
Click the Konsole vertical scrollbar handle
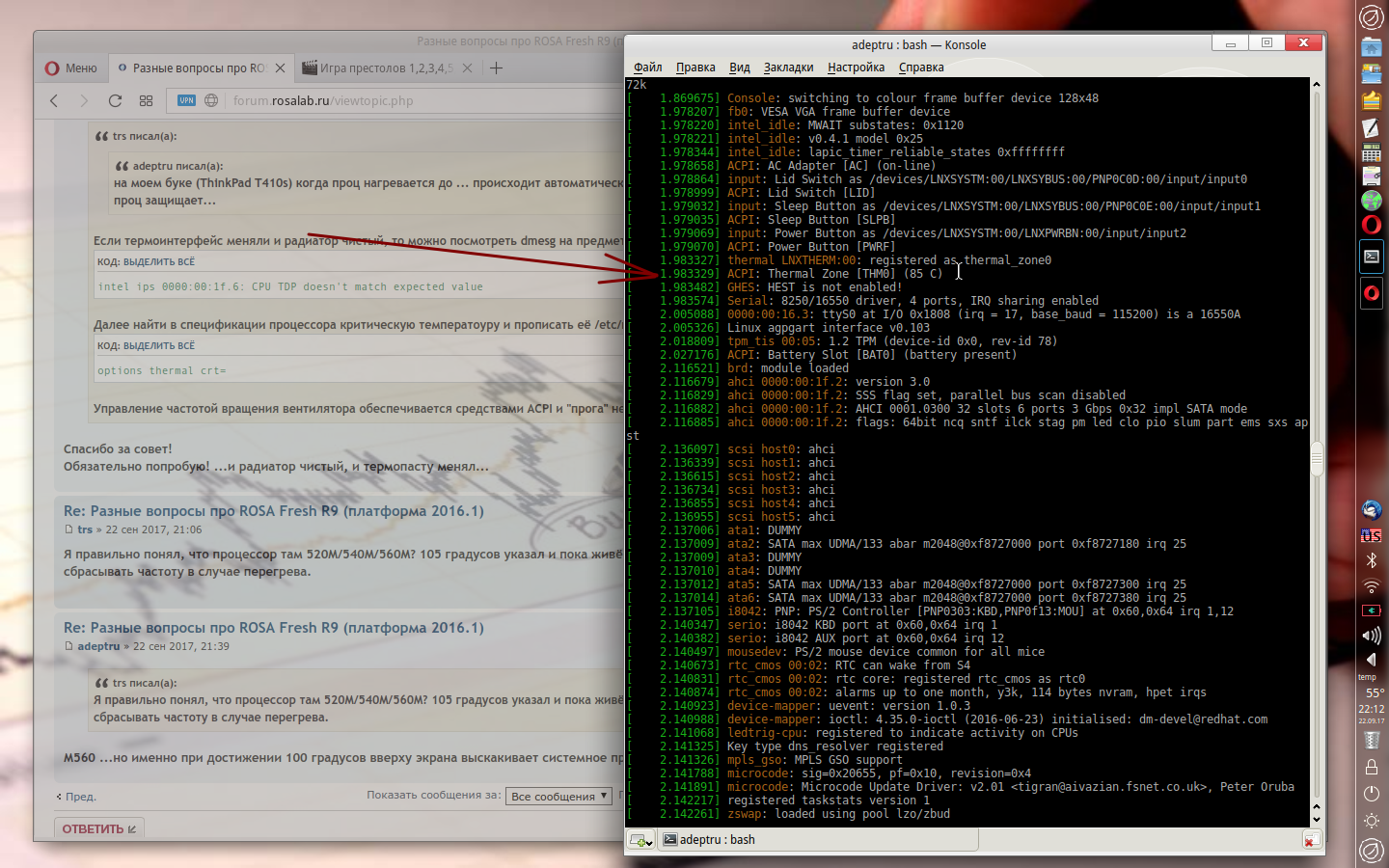click(x=1317, y=458)
